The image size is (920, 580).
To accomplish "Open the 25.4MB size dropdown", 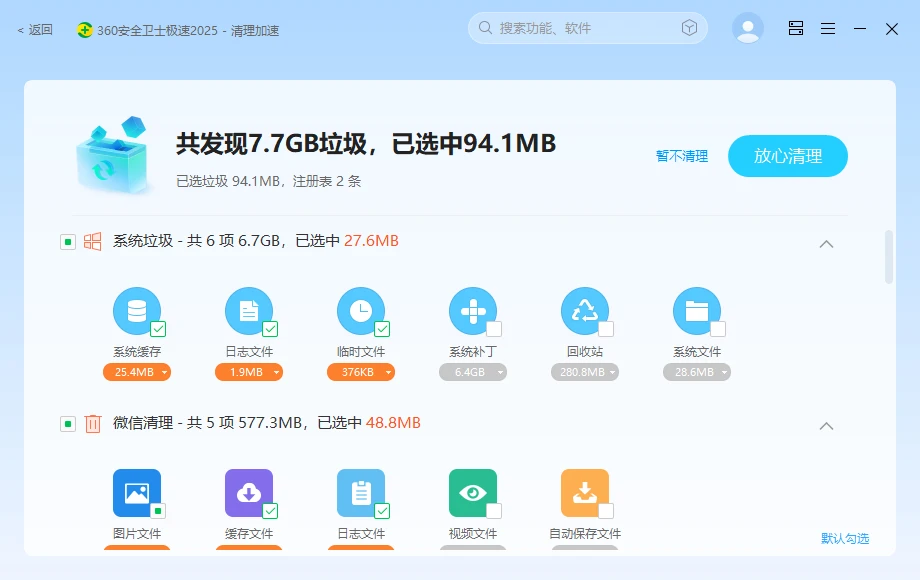I will (x=137, y=372).
